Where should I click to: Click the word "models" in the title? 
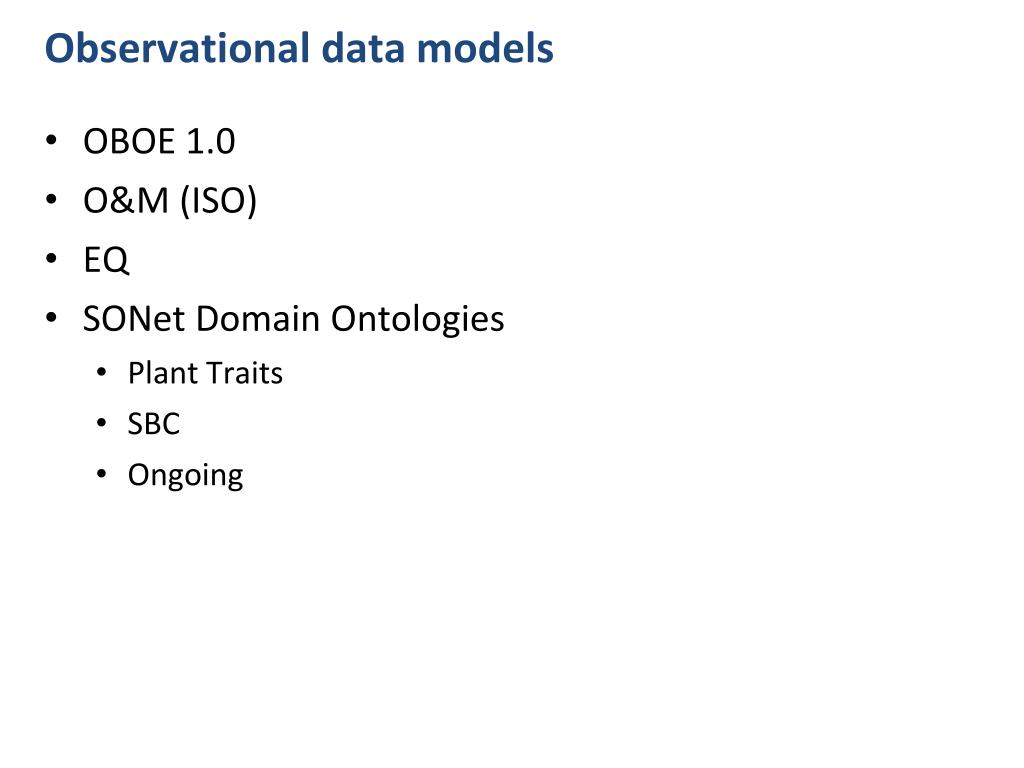(x=485, y=48)
